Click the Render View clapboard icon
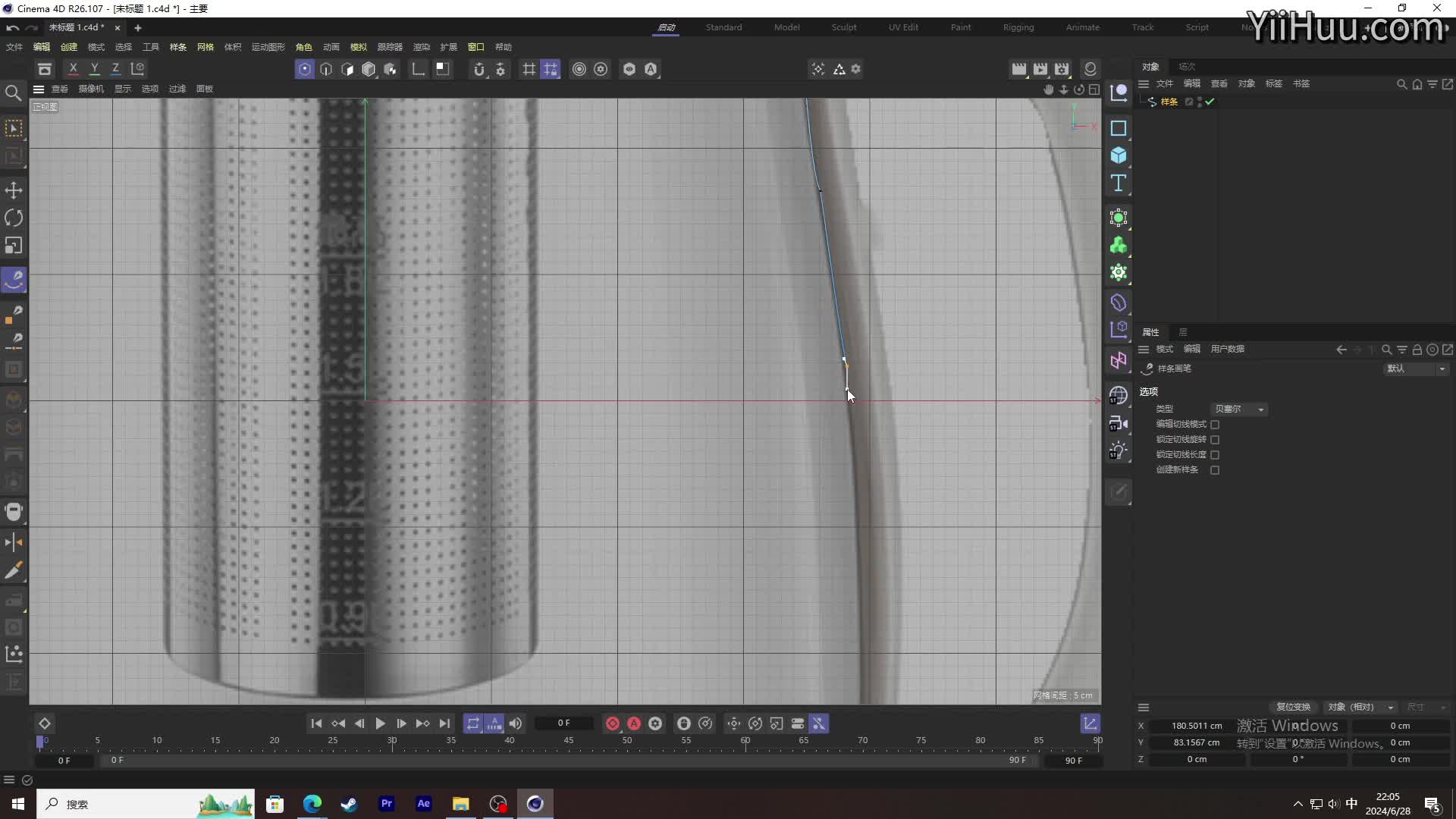Viewport: 1456px width, 819px height. click(1019, 69)
